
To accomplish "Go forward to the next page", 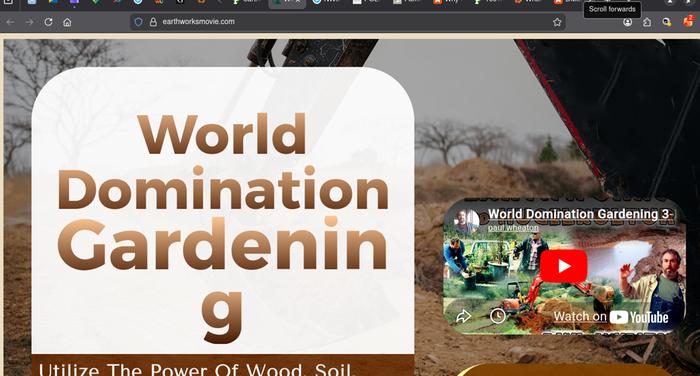I will pyautogui.click(x=29, y=22).
